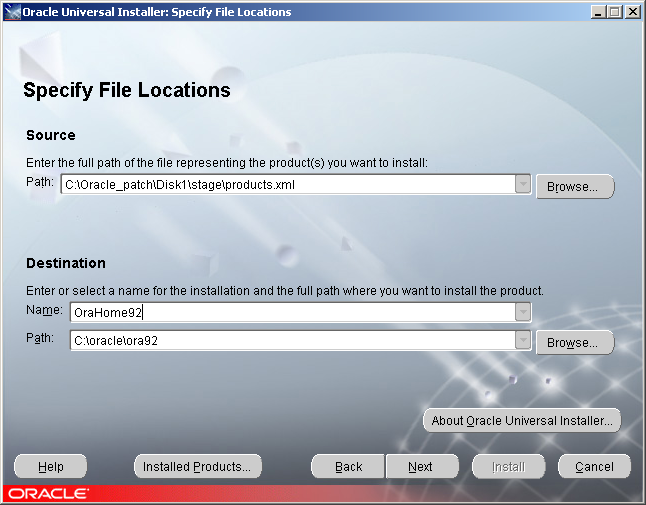The image size is (646, 505).
Task: Browse for the source products.xml file
Action: tap(575, 187)
